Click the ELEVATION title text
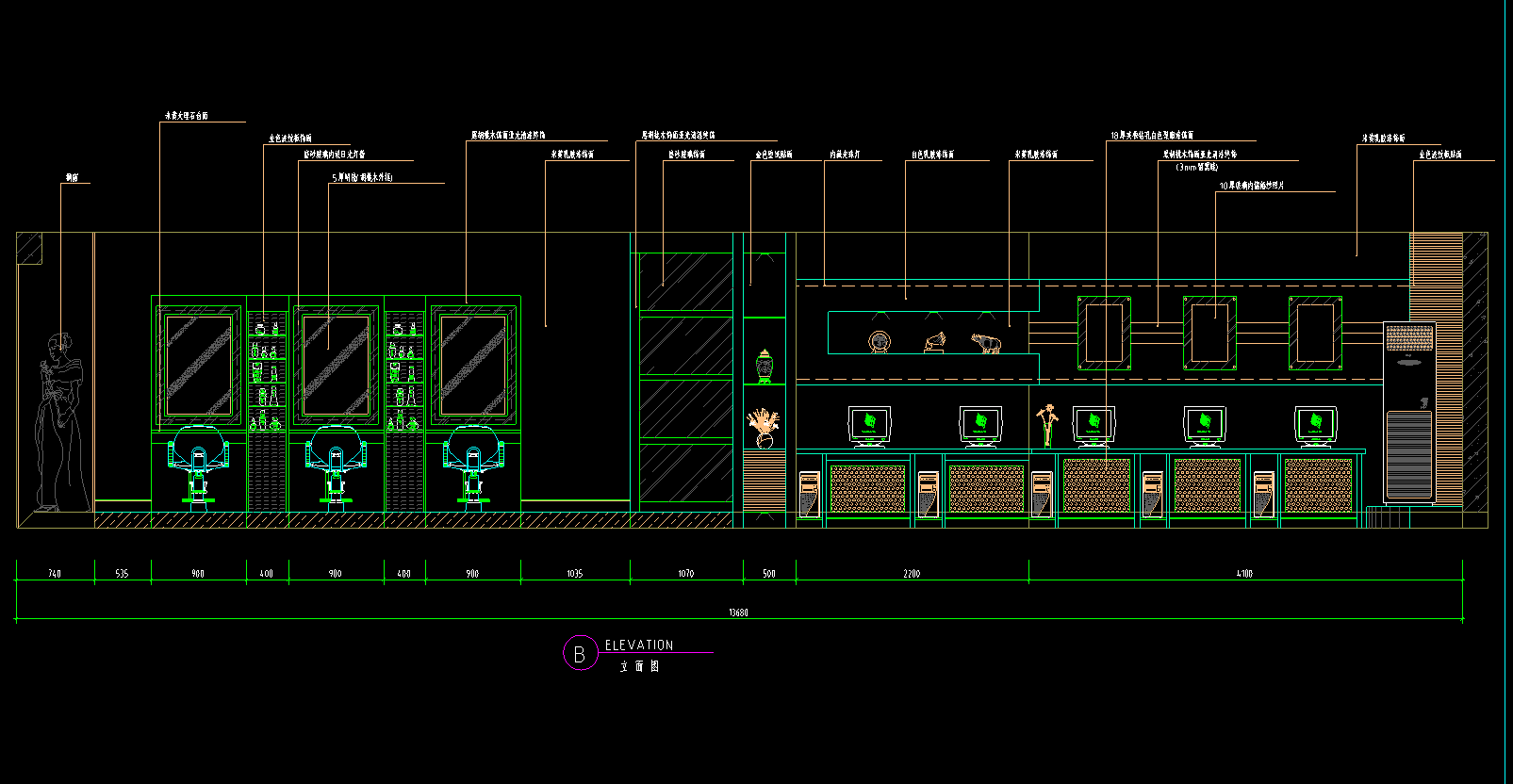The image size is (1513, 784). click(x=639, y=645)
